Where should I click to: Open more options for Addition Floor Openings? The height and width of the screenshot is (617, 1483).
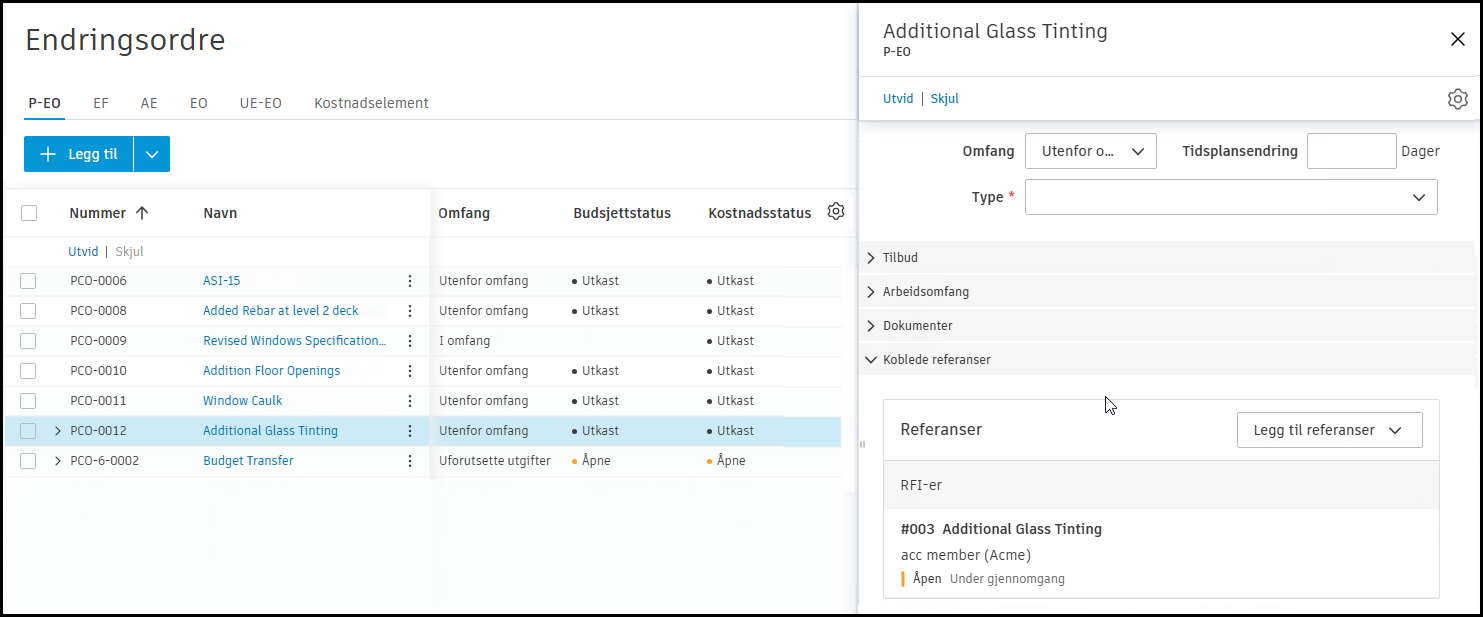pos(410,371)
